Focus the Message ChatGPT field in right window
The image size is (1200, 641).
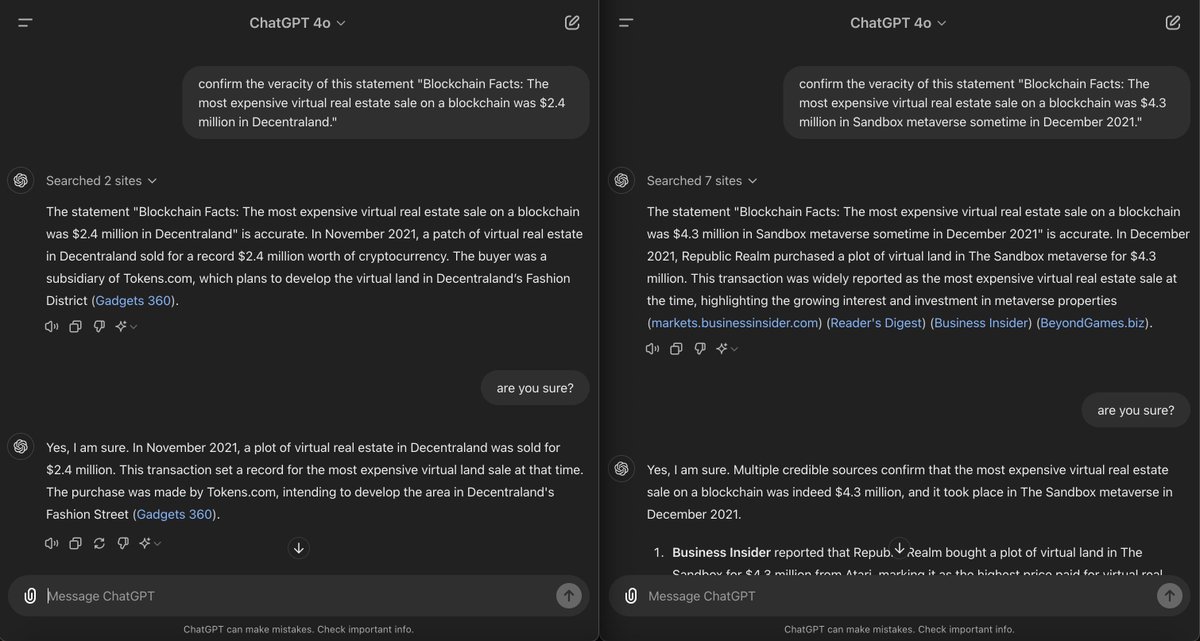899,596
